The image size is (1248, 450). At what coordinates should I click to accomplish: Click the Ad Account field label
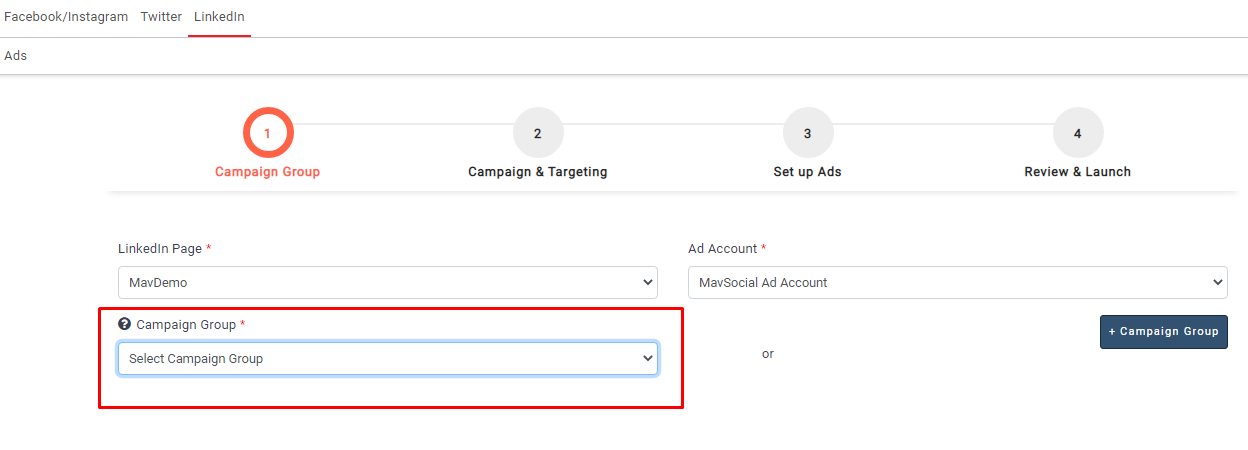click(x=722, y=248)
